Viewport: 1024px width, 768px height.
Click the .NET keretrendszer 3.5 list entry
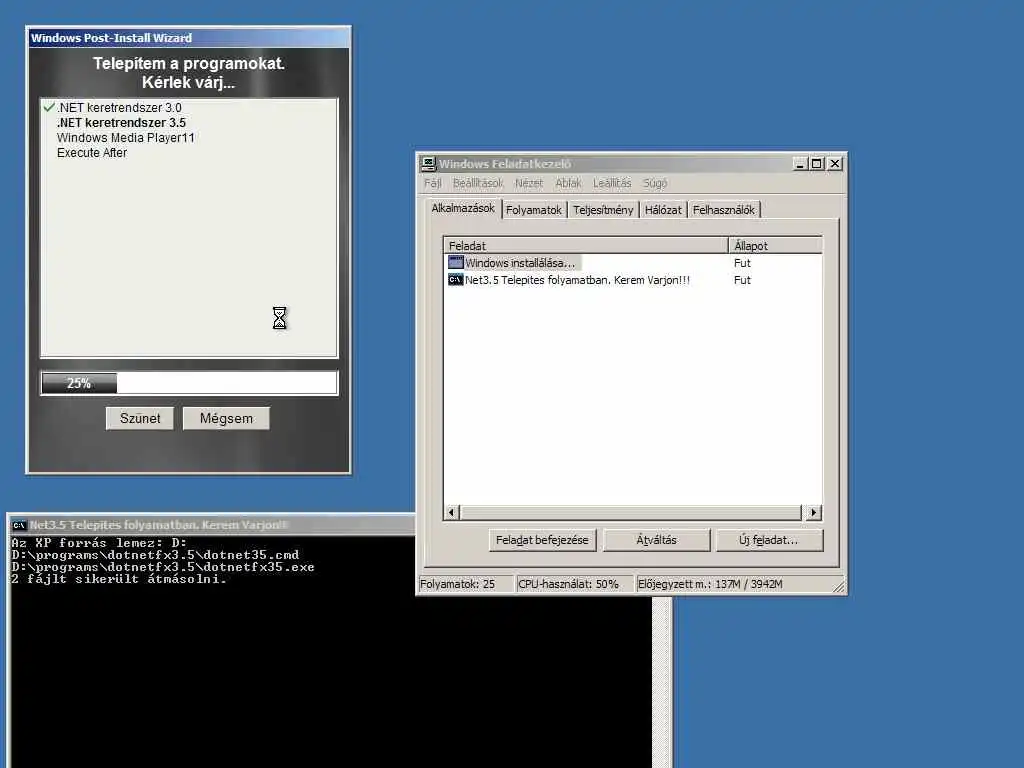click(x=121, y=123)
